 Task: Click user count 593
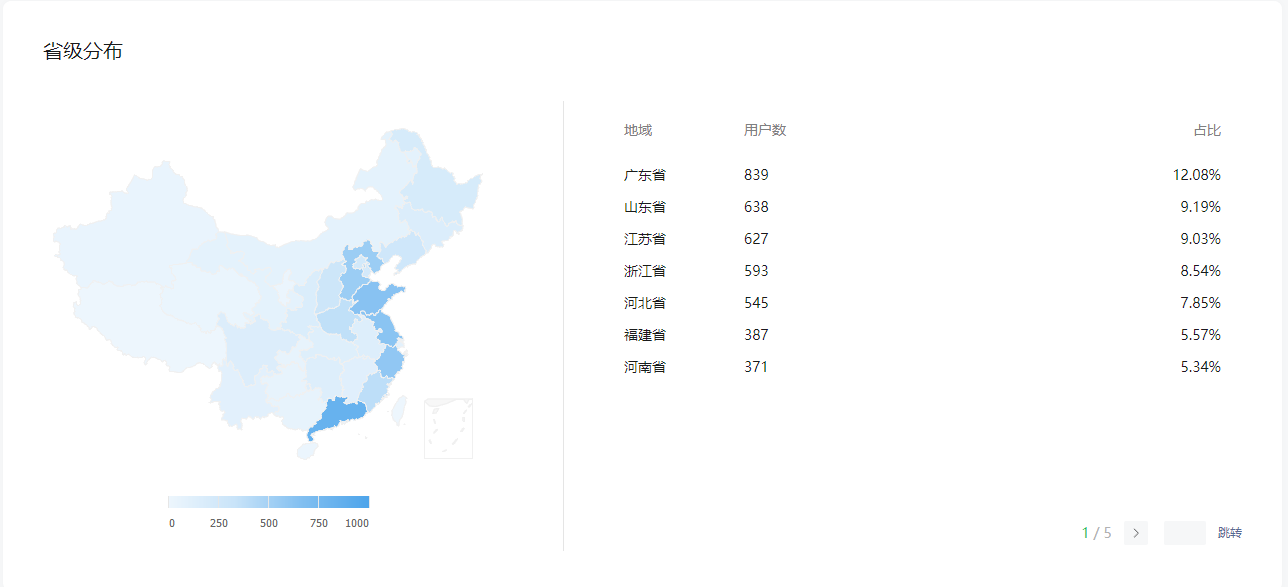point(756,271)
